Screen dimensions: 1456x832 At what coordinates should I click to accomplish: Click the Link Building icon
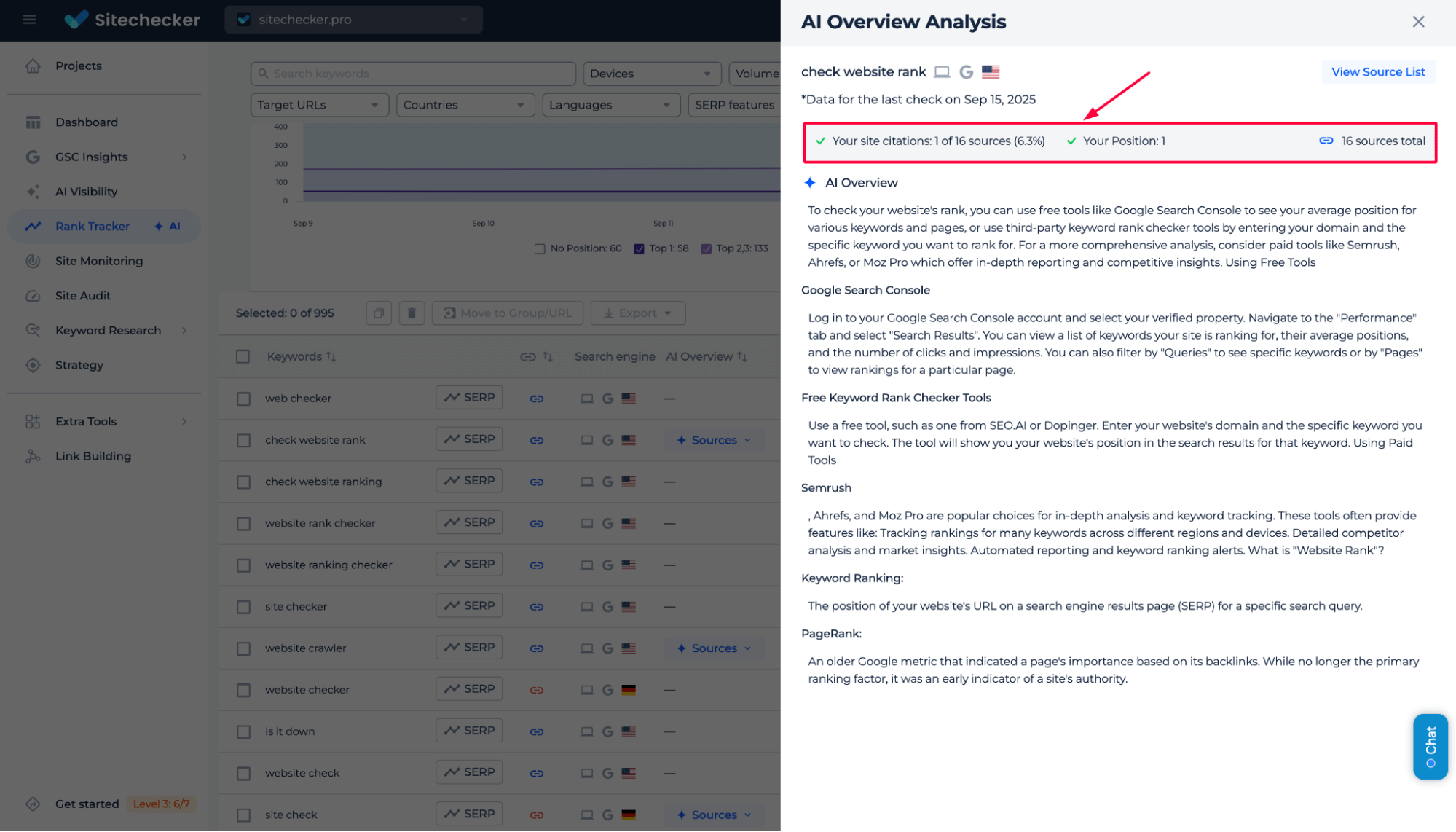coord(33,456)
